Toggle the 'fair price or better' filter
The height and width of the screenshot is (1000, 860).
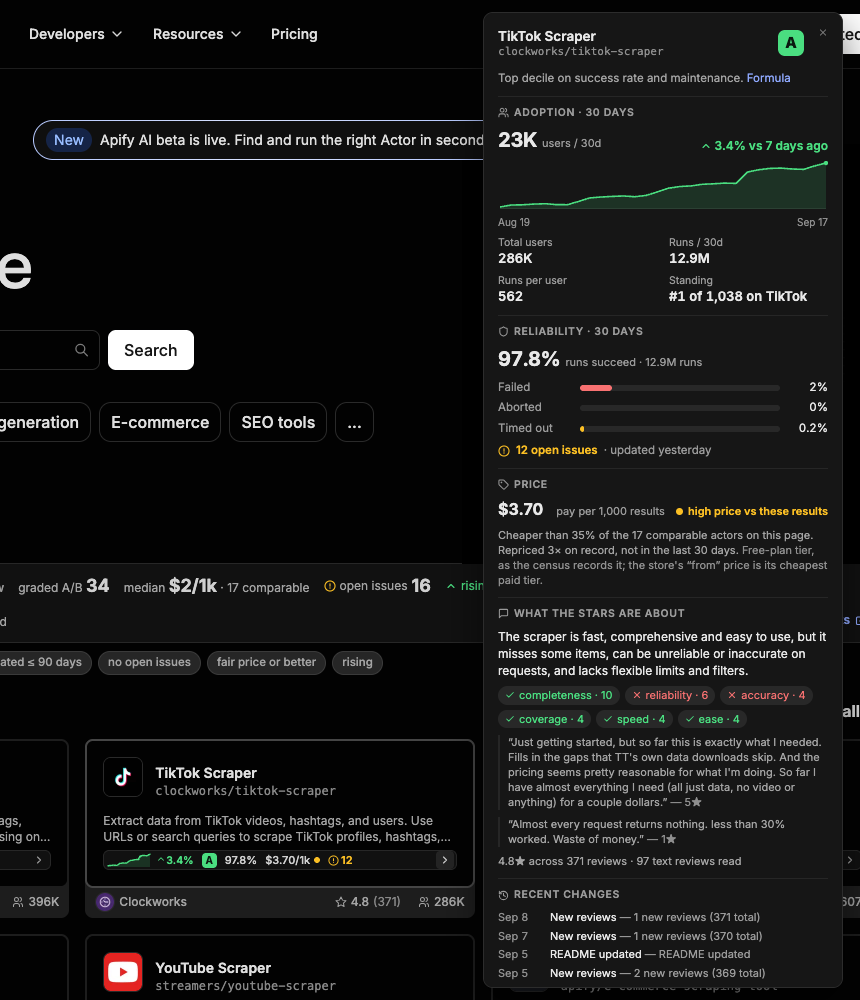266,663
